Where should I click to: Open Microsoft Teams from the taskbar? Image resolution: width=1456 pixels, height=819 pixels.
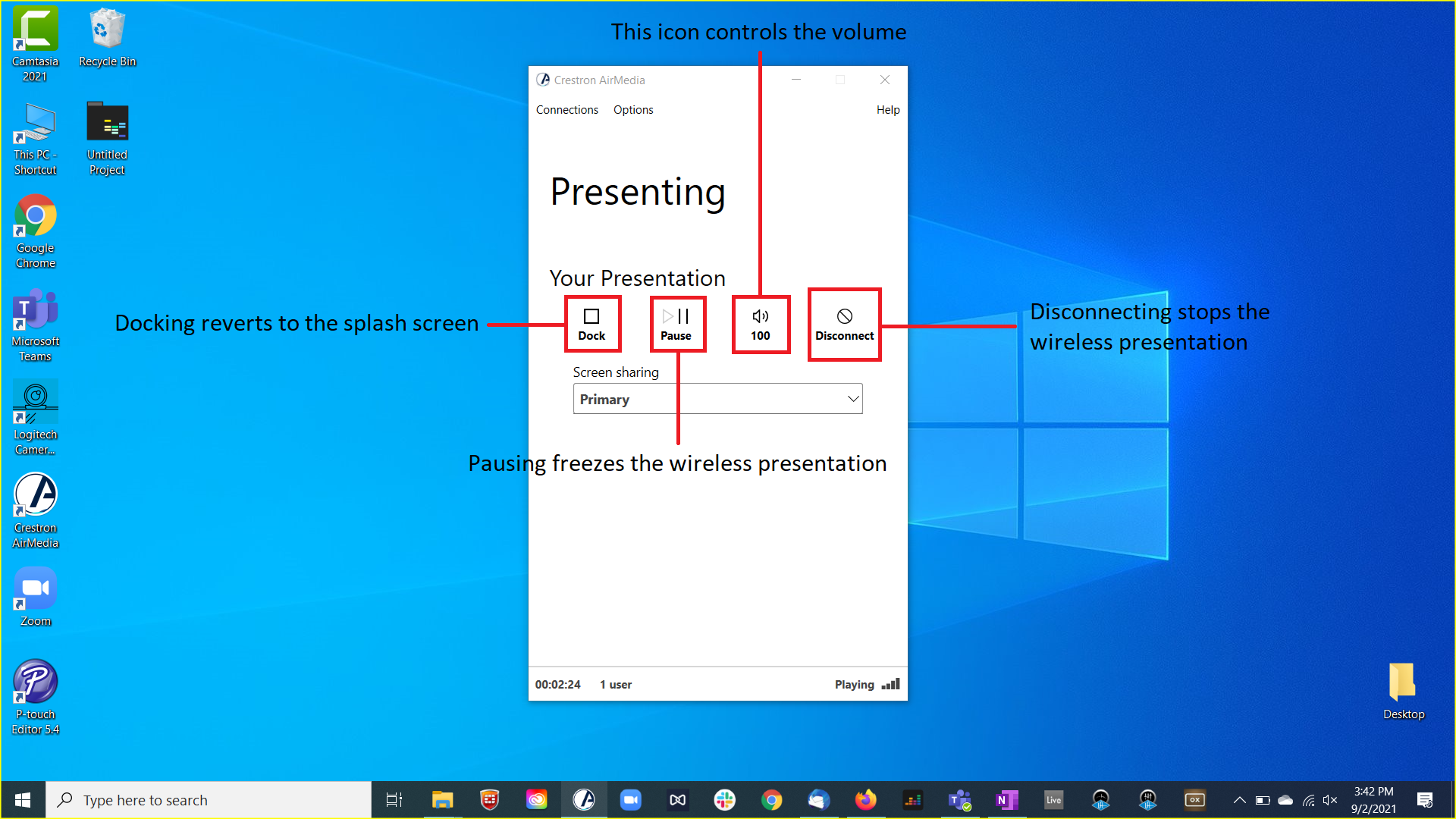coord(960,800)
